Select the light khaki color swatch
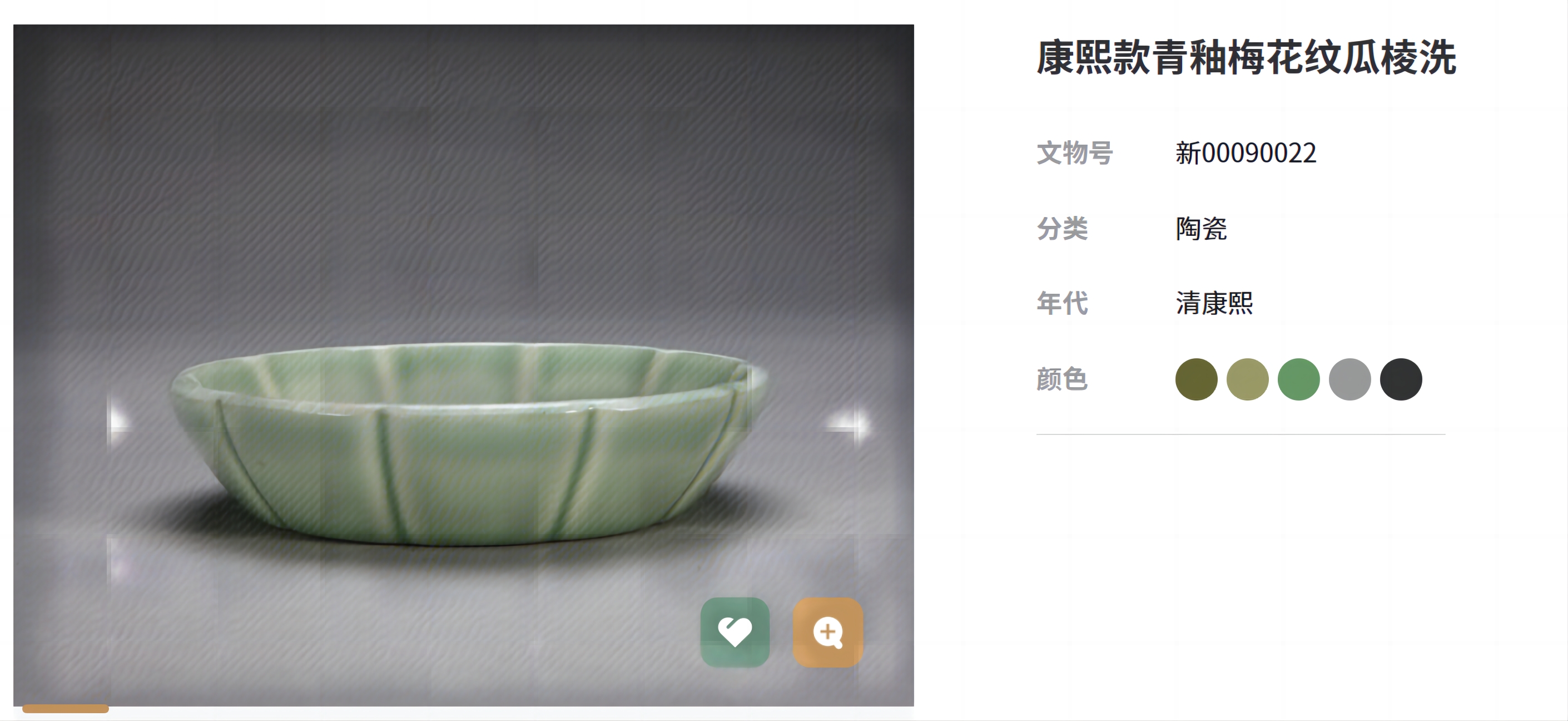The image size is (1568, 721). click(1247, 379)
